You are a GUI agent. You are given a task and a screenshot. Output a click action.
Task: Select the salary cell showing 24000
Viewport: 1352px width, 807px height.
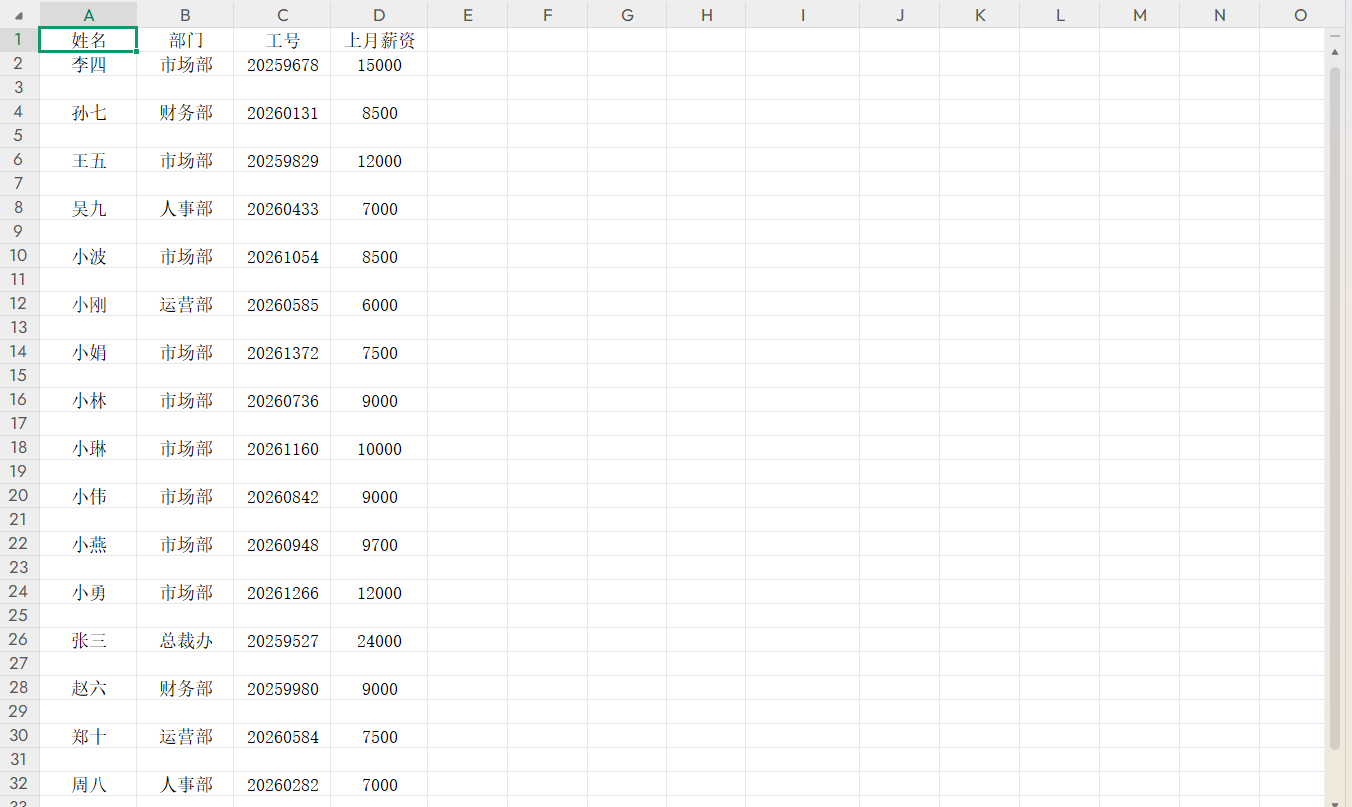point(379,641)
